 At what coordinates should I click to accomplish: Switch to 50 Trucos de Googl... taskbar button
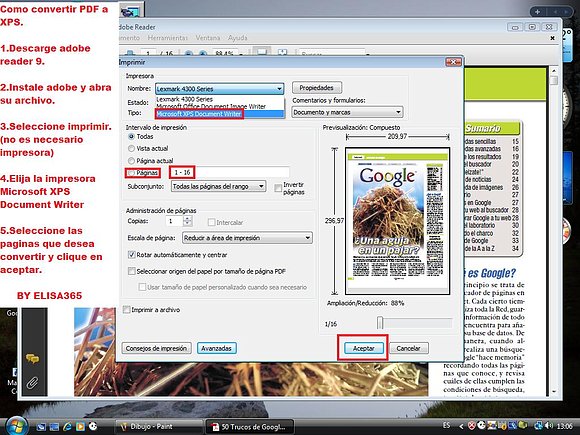(250, 426)
